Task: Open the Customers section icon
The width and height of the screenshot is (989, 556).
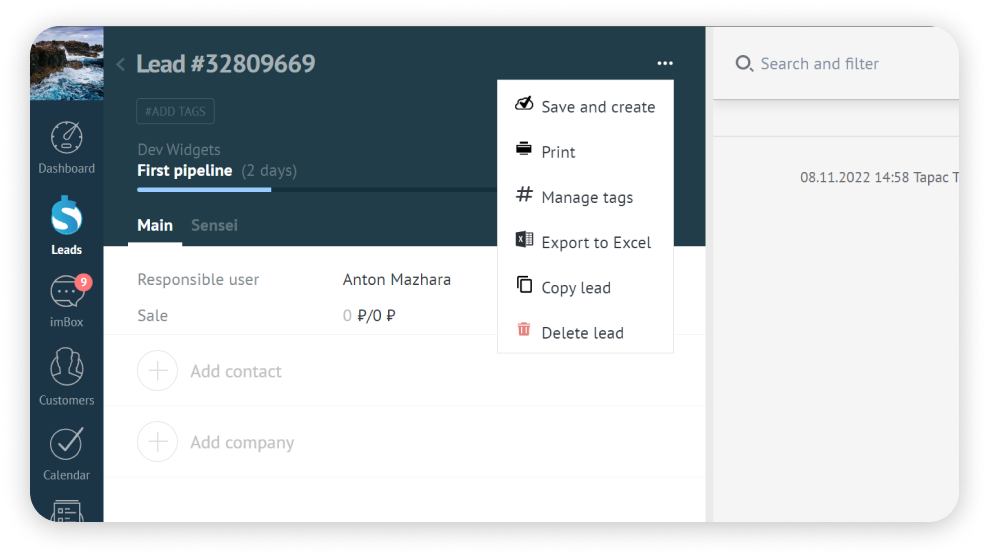Action: (66, 367)
